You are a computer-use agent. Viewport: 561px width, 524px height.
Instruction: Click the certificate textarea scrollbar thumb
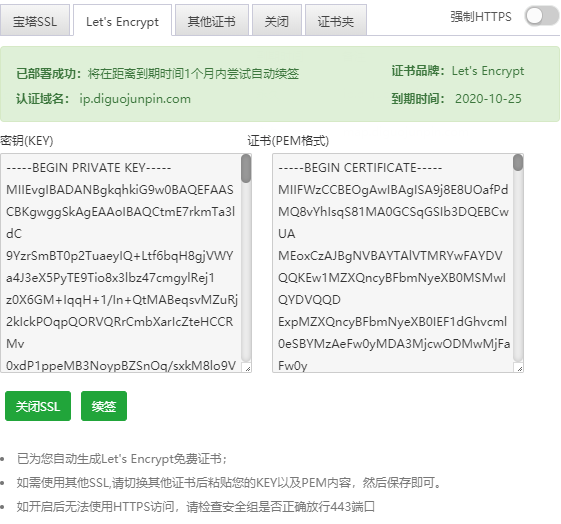tap(518, 163)
